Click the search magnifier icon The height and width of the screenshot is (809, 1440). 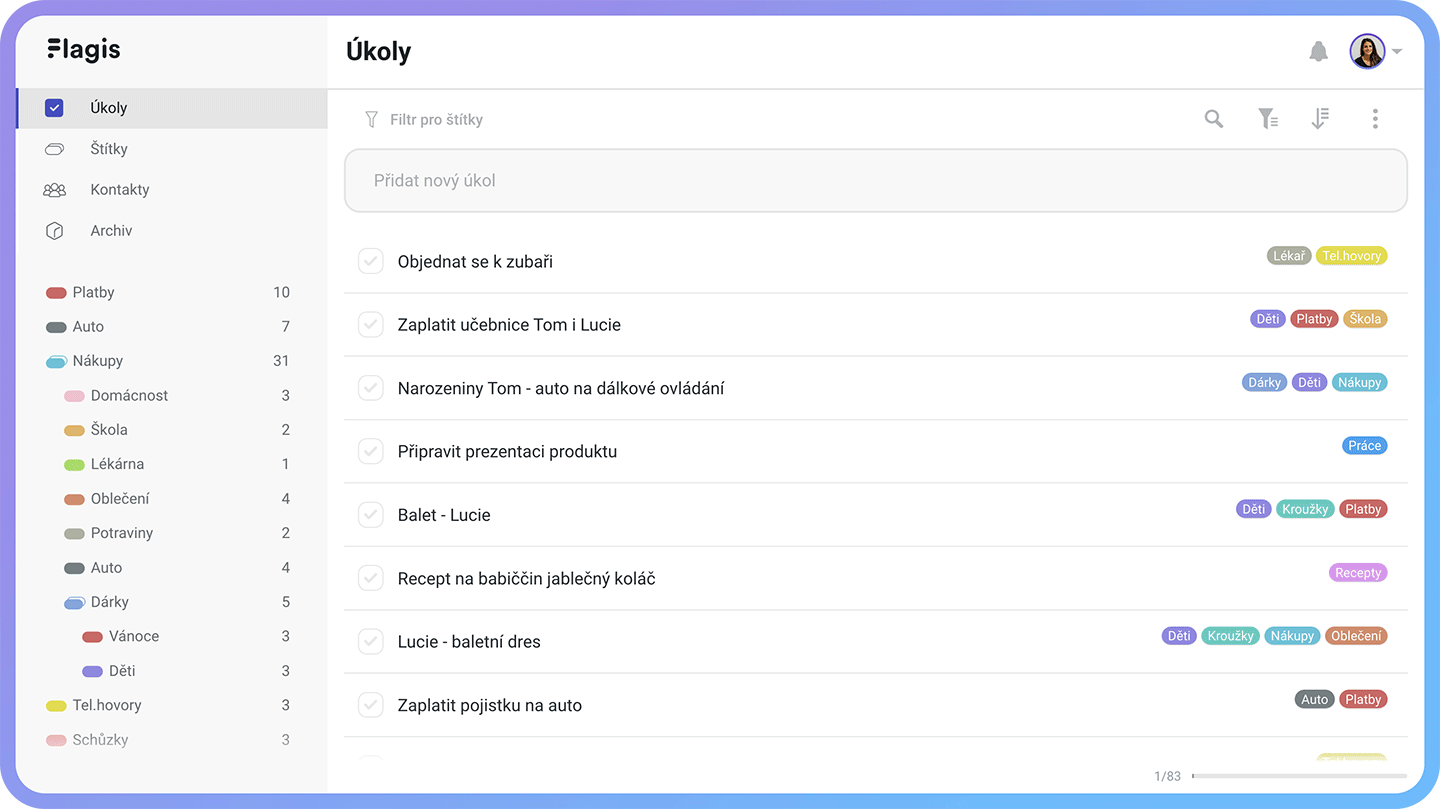pyautogui.click(x=1214, y=119)
